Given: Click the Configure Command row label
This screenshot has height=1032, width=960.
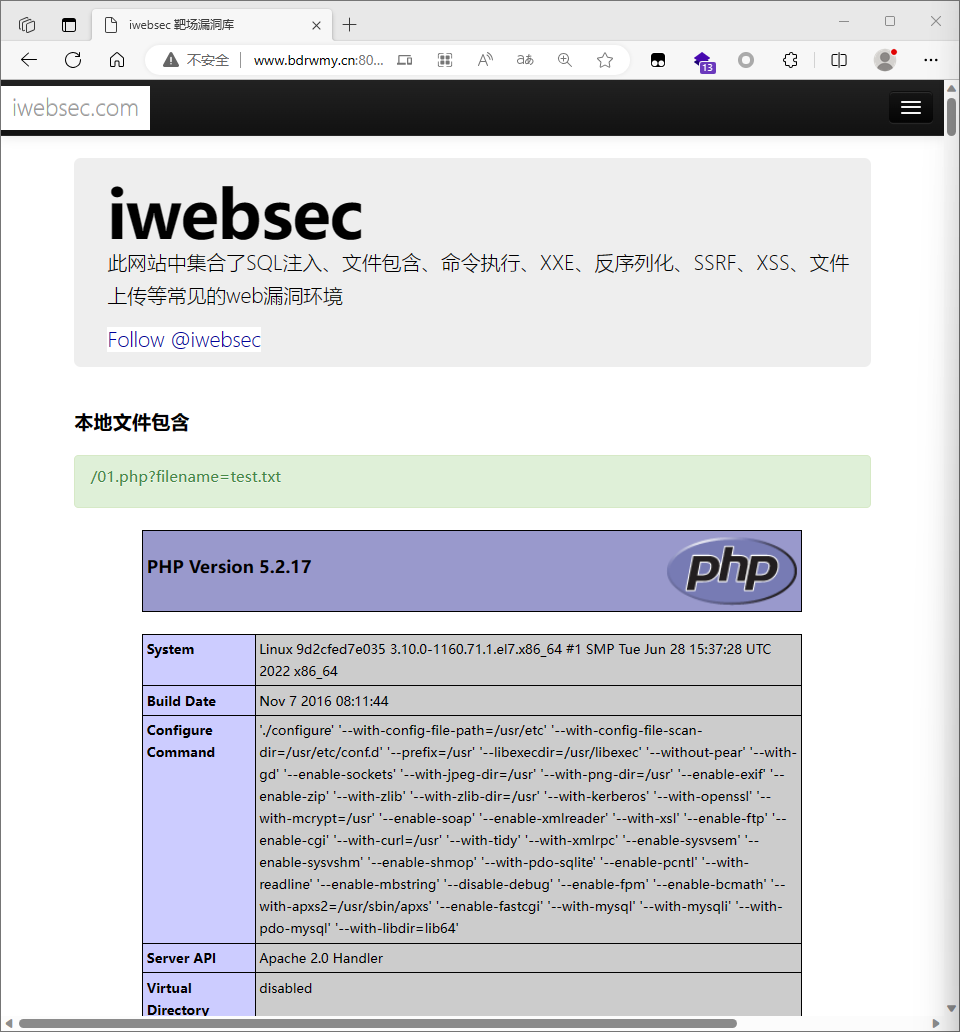Looking at the screenshot, I should tap(180, 741).
